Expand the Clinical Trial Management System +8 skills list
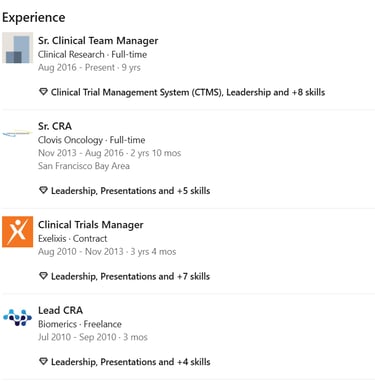Image resolution: width=375 pixels, height=389 pixels. tap(188, 92)
